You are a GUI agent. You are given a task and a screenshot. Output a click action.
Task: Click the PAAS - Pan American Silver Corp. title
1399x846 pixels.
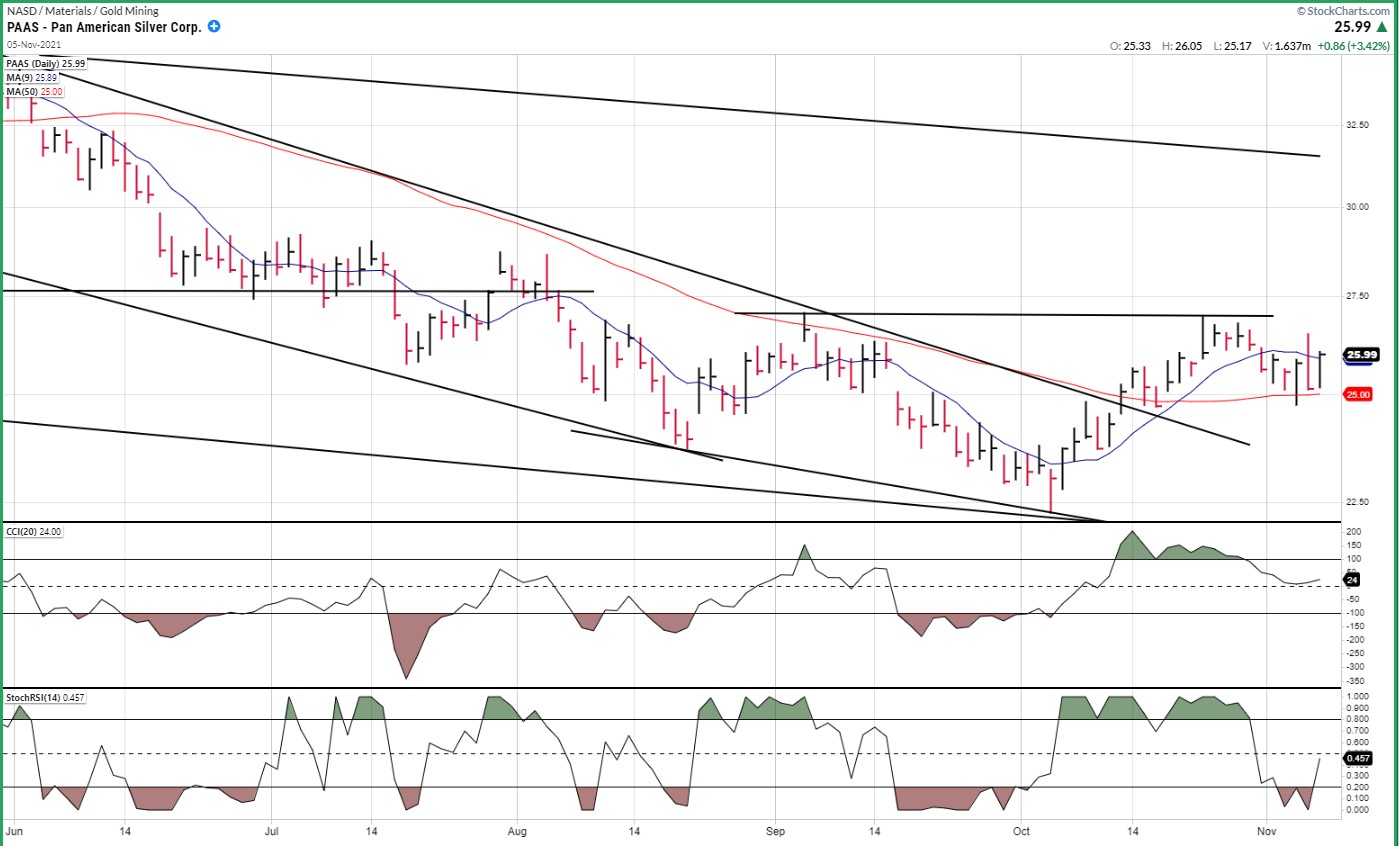tap(104, 28)
